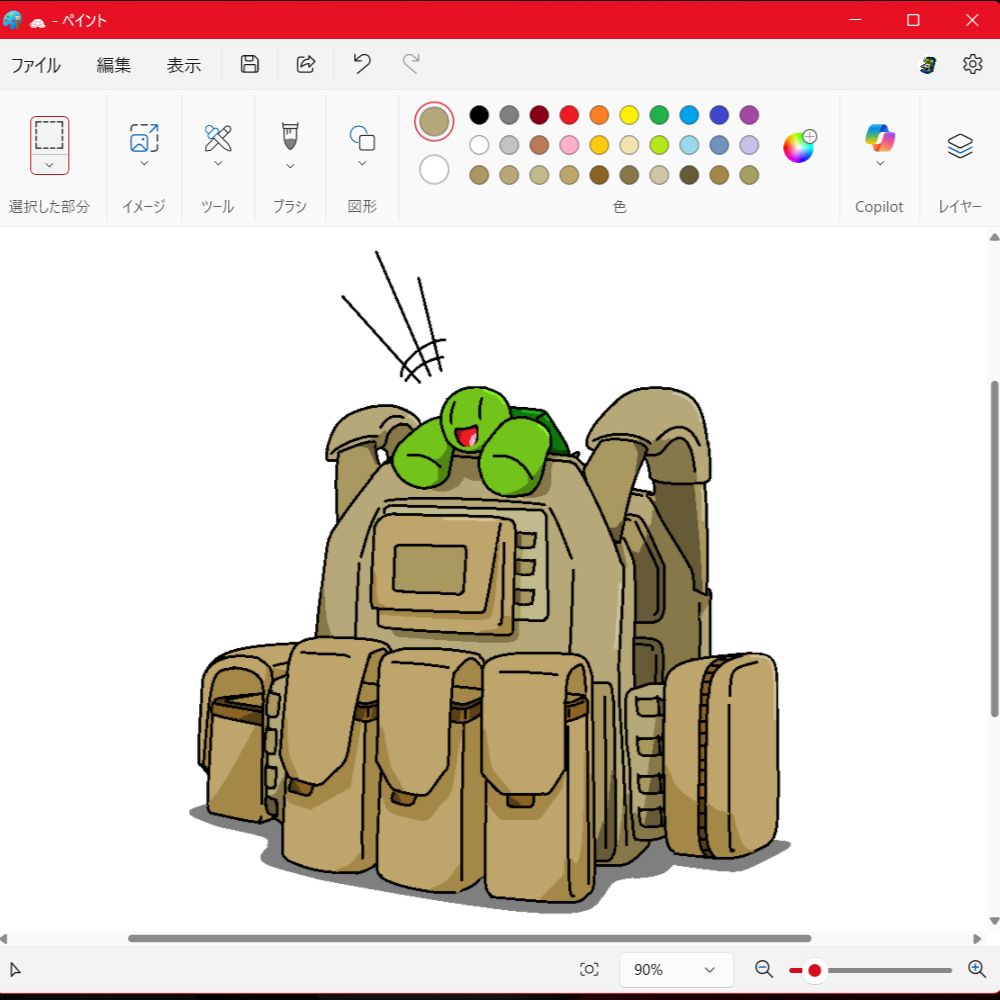
Task: Expand the selection options chevron
Action: coord(49,165)
